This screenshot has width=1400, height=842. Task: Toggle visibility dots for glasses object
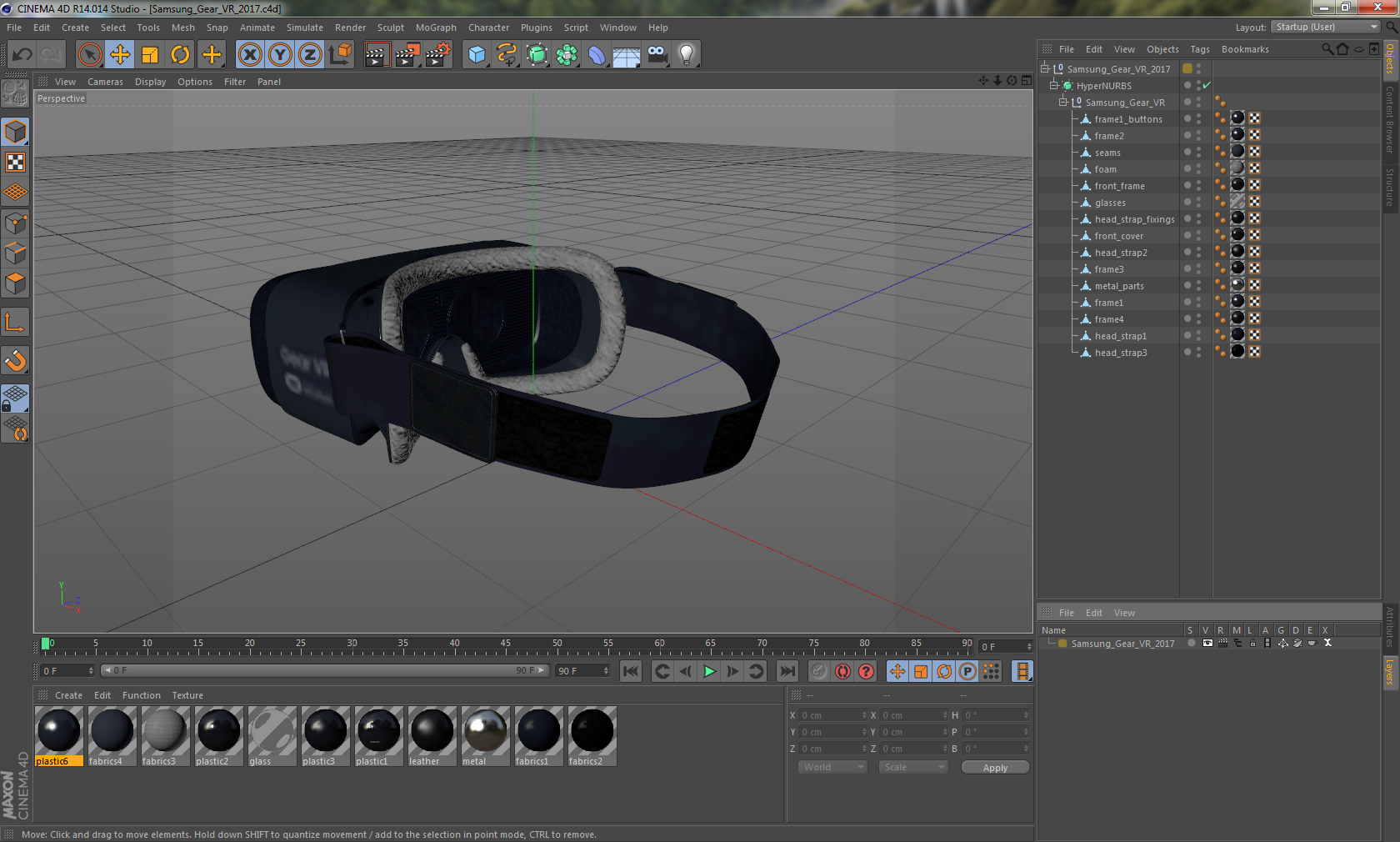1199,202
